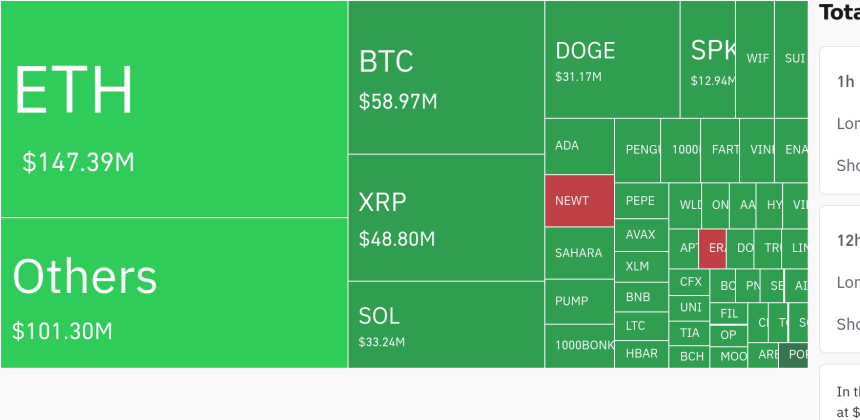
Task: Click the PEPE heatmap cell
Action: [x=640, y=200]
